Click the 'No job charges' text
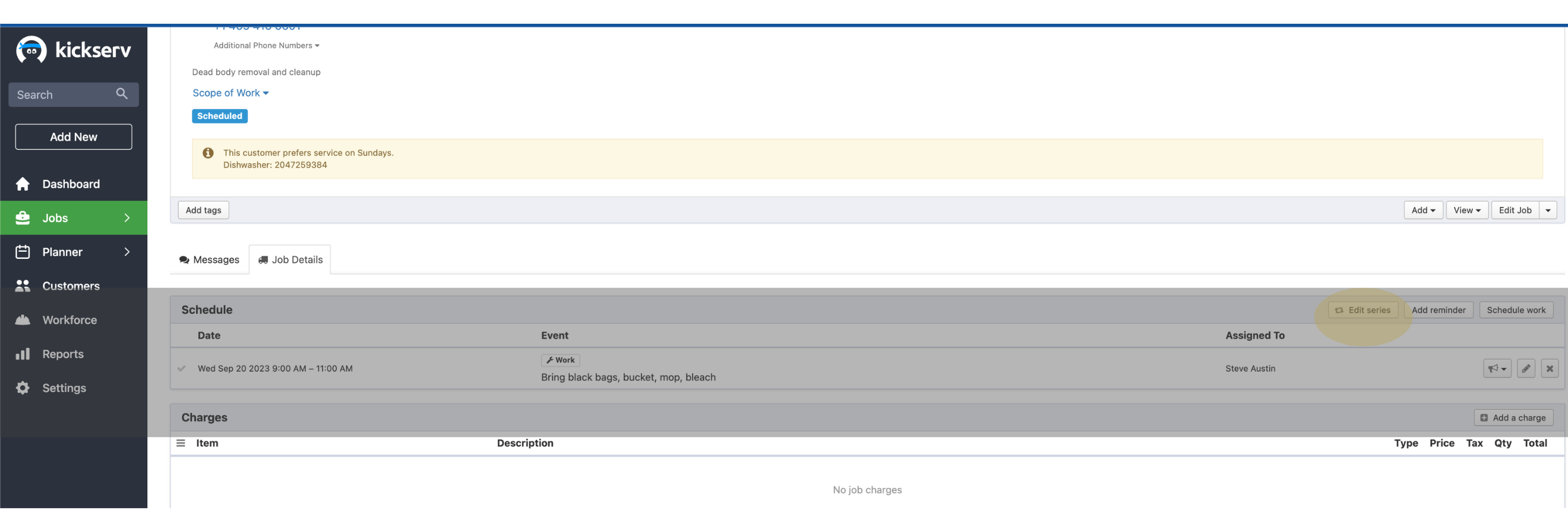Screen dimensions: 1568x532 [867, 490]
